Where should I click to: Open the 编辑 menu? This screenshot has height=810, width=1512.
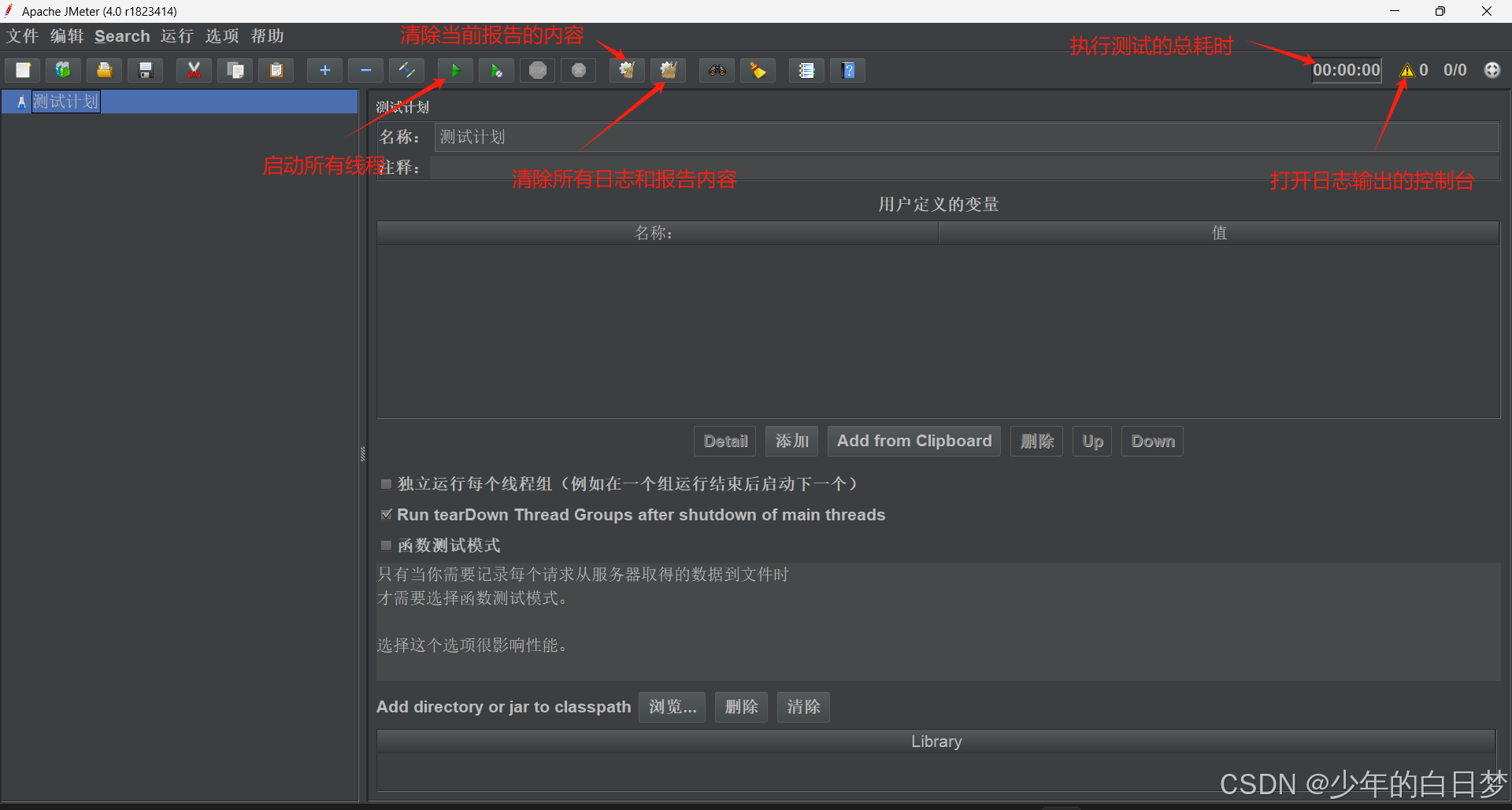pos(67,36)
